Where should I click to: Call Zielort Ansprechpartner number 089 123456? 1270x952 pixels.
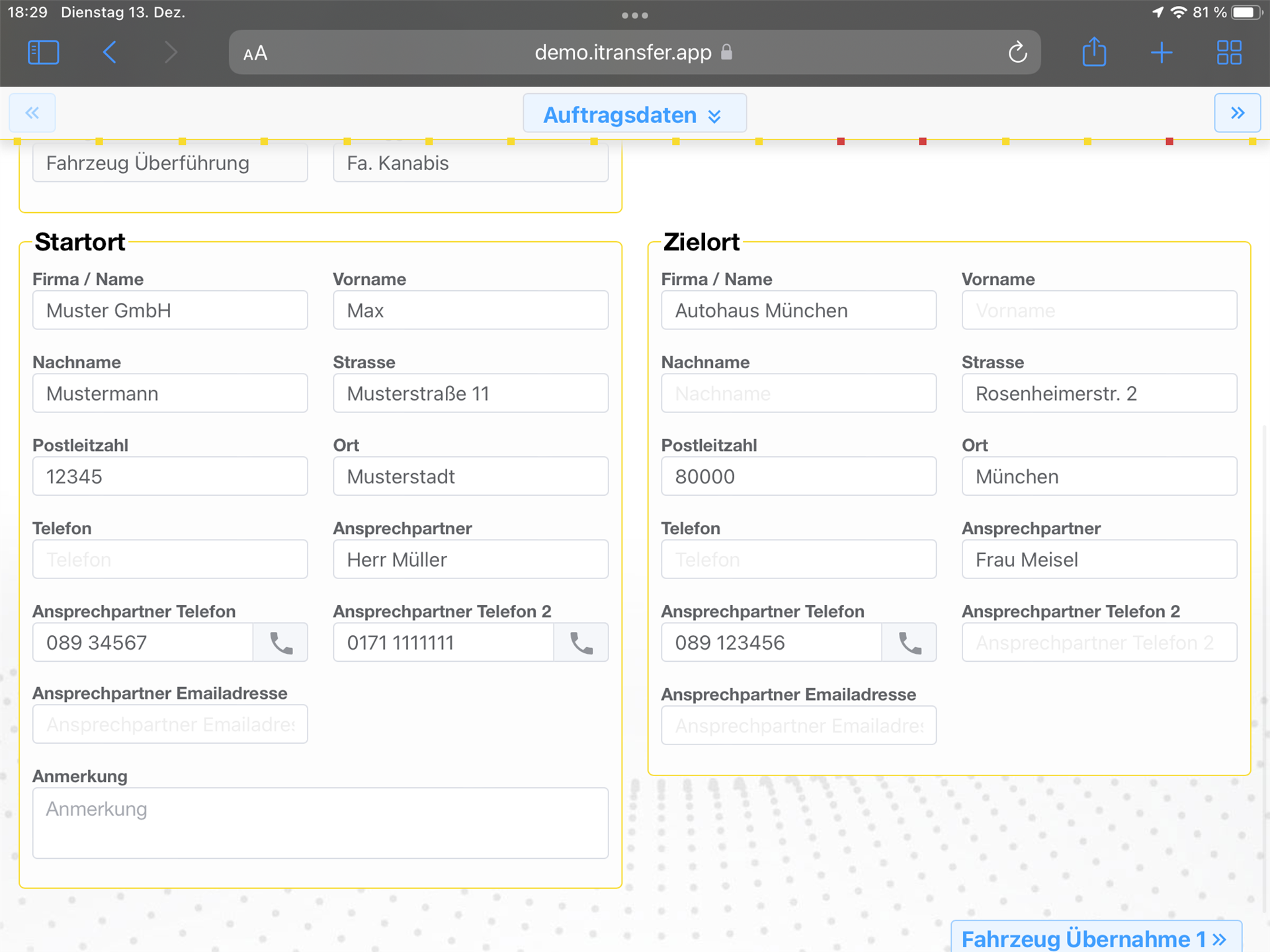click(910, 643)
